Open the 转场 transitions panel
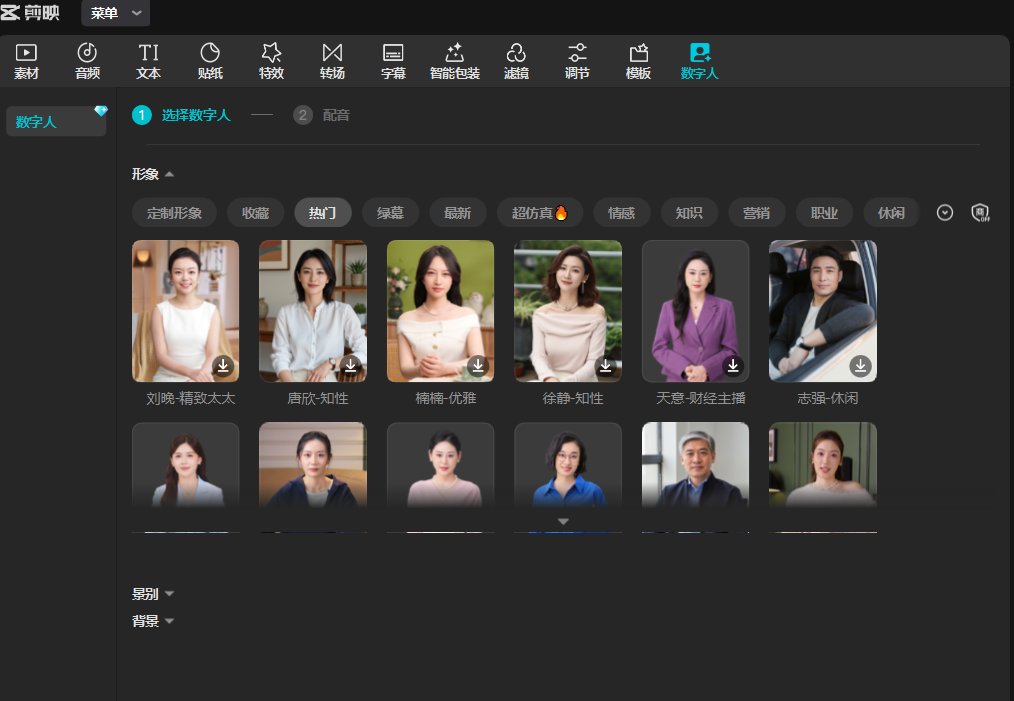 pyautogui.click(x=332, y=61)
